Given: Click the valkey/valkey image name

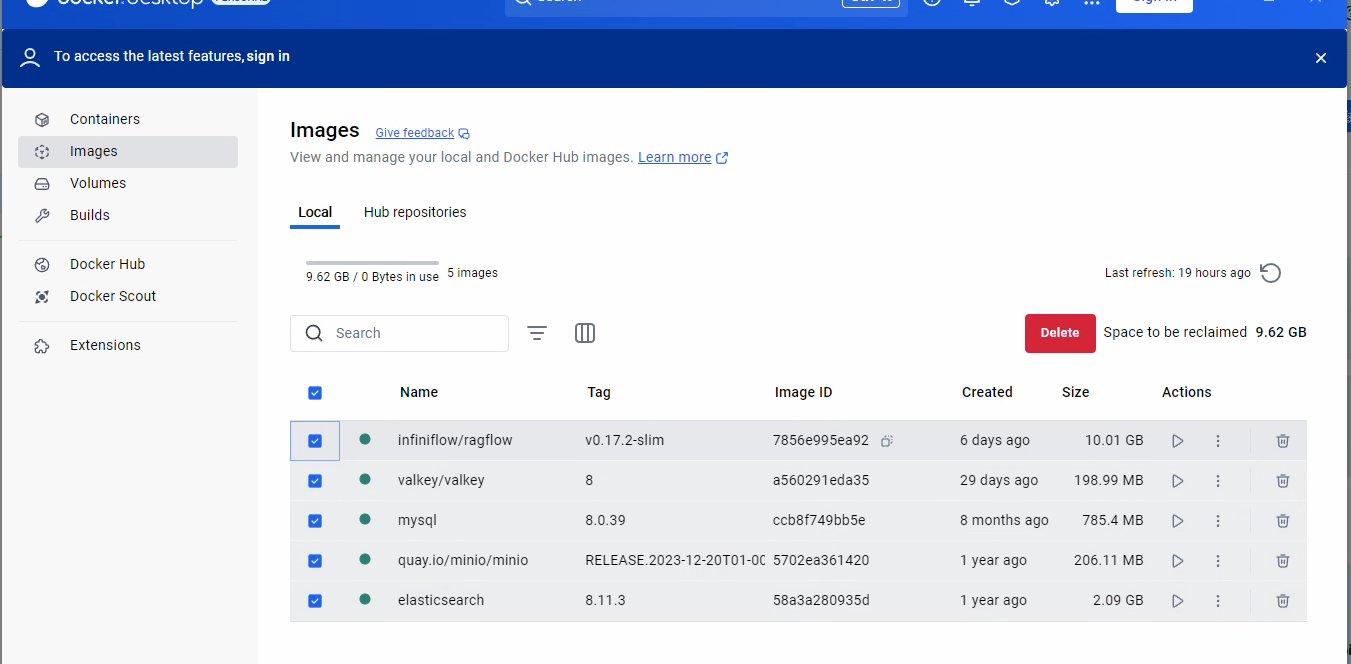Looking at the screenshot, I should [x=441, y=480].
